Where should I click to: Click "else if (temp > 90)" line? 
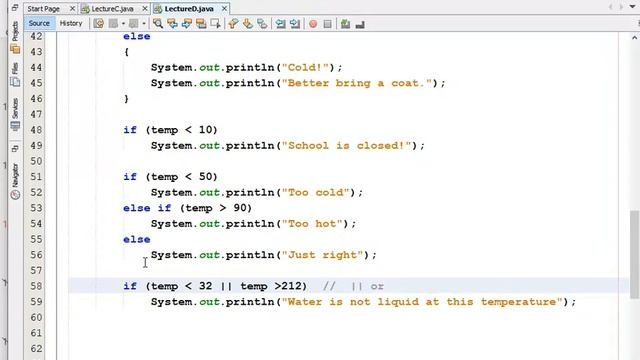pyautogui.click(x=188, y=208)
